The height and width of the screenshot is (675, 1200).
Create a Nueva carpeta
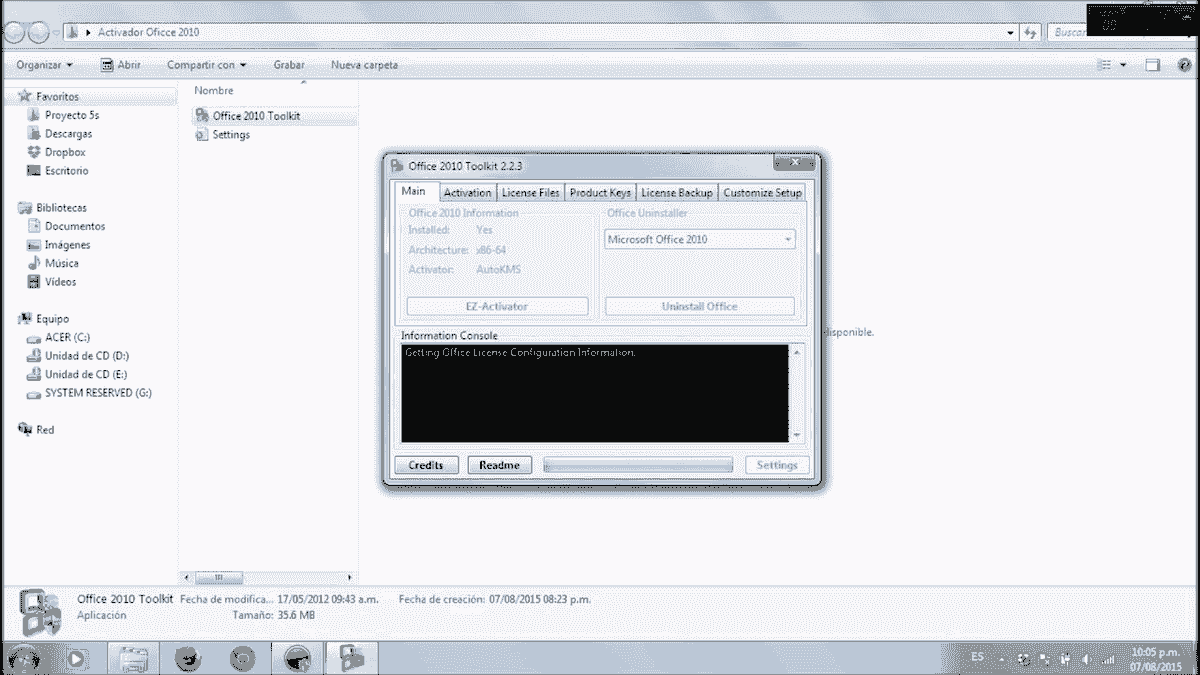pyautogui.click(x=364, y=65)
